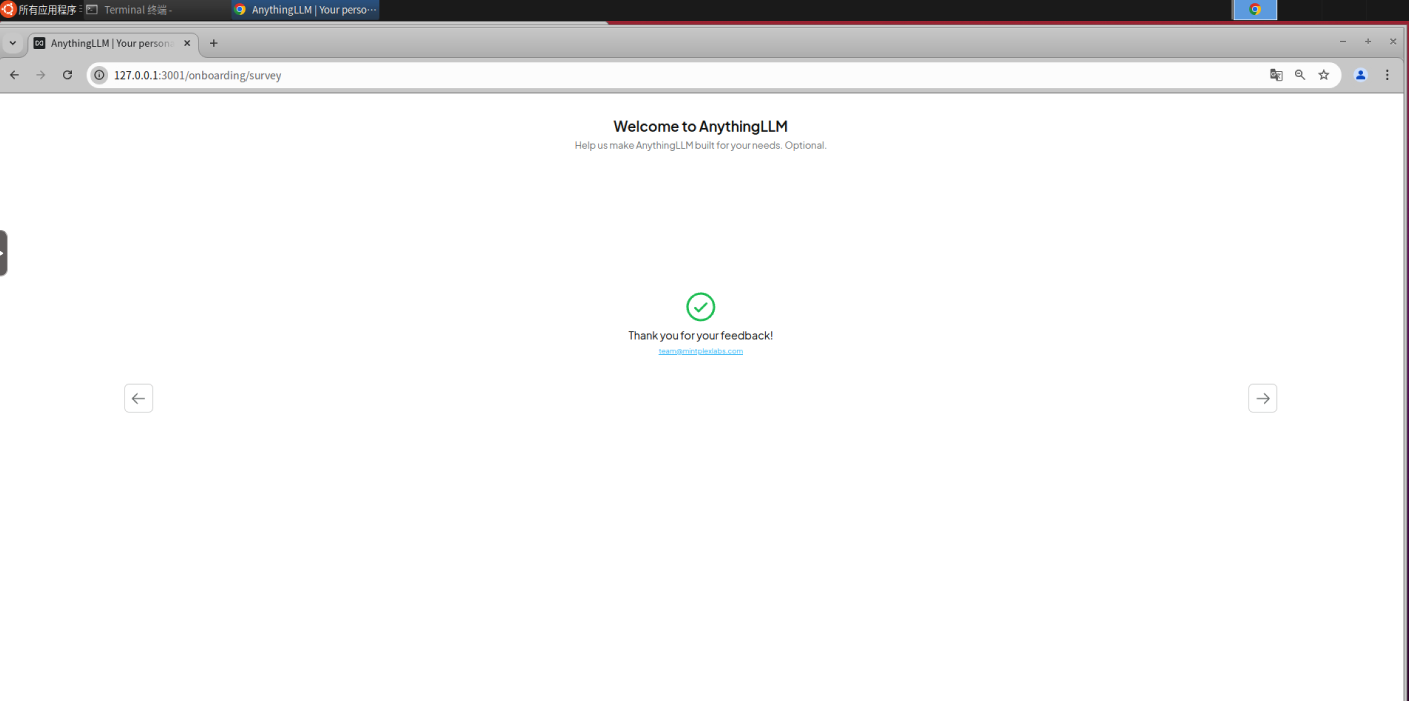The image size is (1409, 701).
Task: Close the AnythingLLM browser tab
Action: [187, 43]
